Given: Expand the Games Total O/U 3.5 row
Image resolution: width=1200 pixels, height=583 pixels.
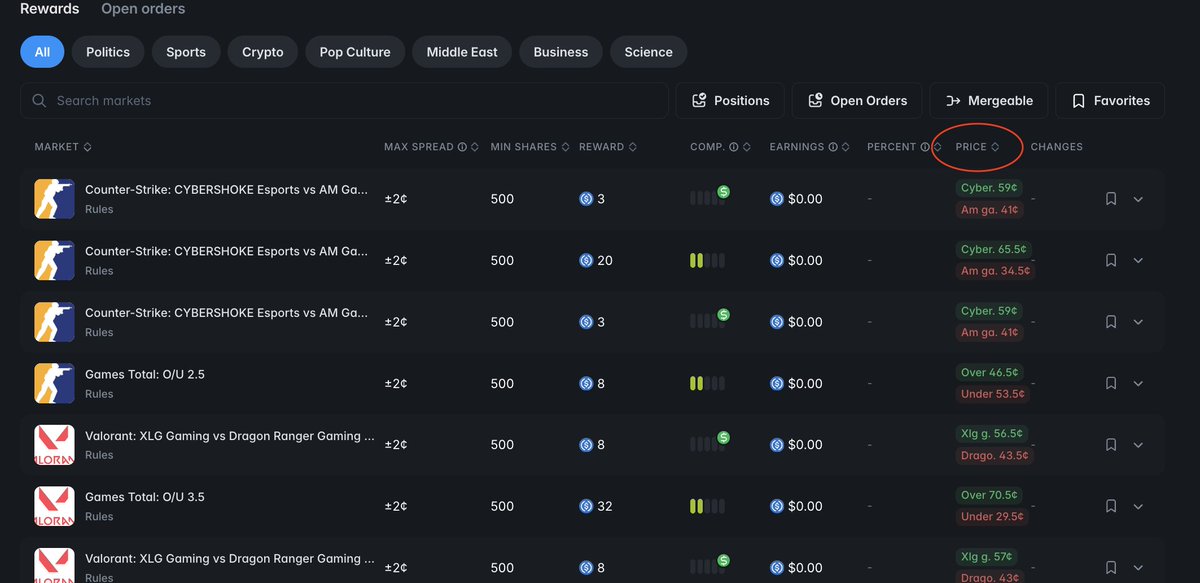Looking at the screenshot, I should tap(1138, 507).
